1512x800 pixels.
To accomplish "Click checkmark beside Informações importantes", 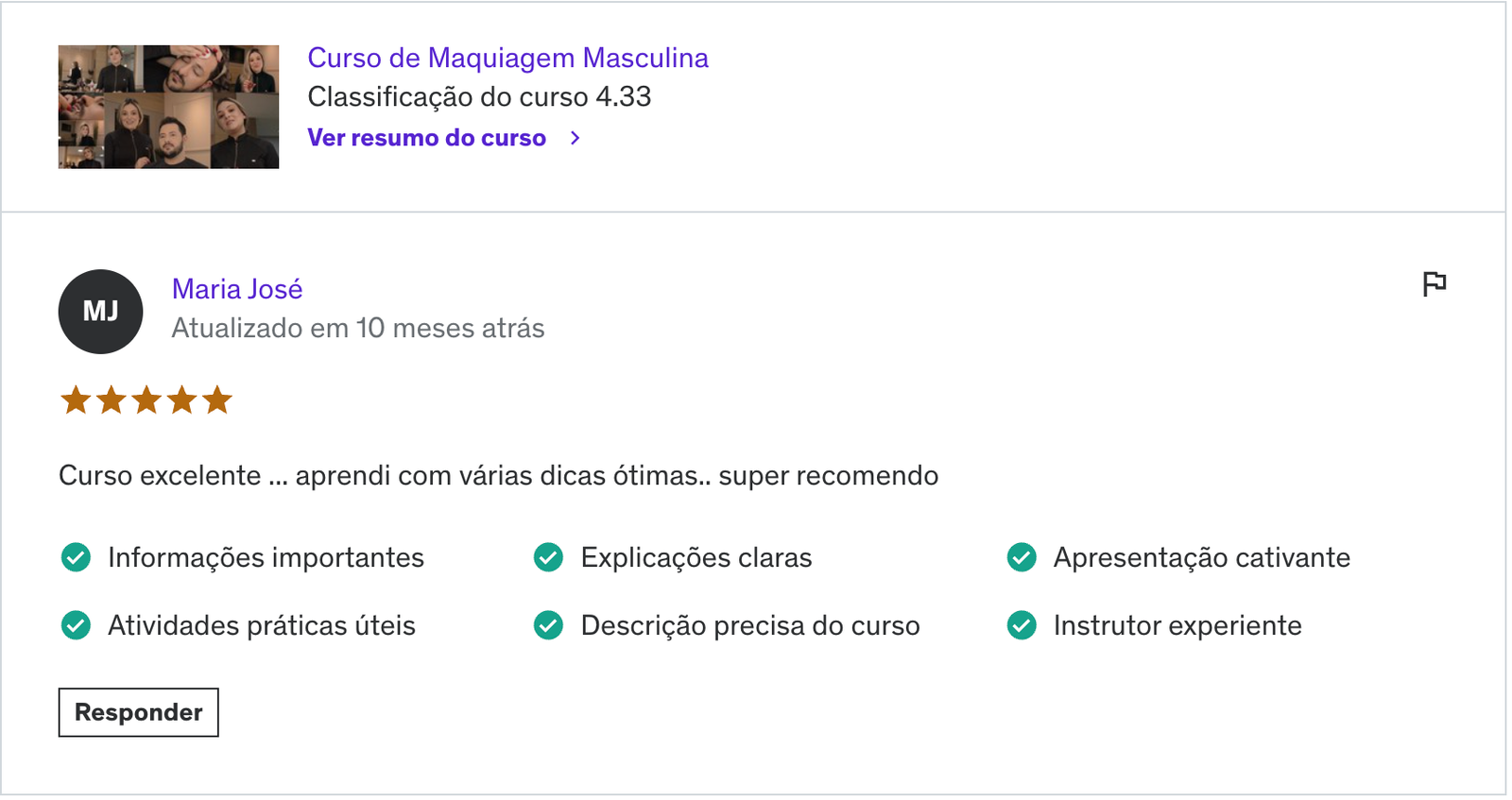I will click(x=76, y=557).
